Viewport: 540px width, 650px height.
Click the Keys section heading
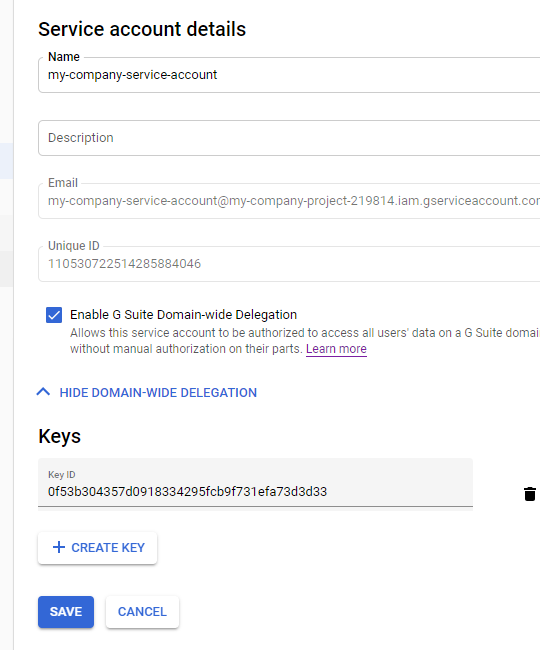point(60,437)
